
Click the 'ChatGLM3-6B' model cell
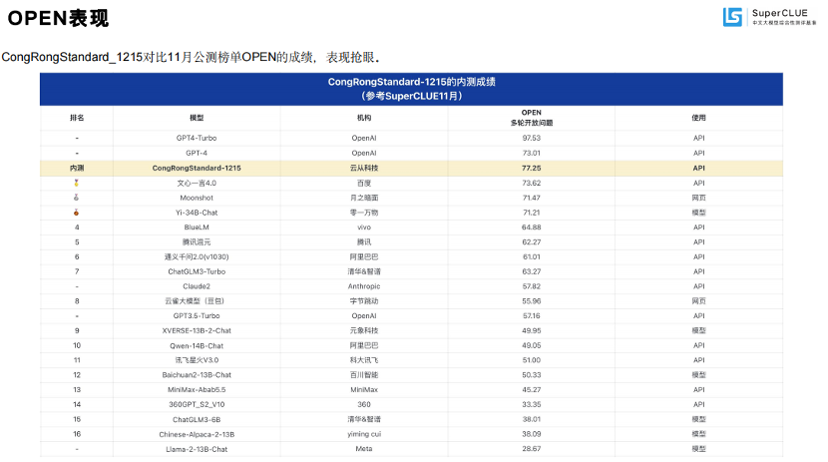pos(196,419)
